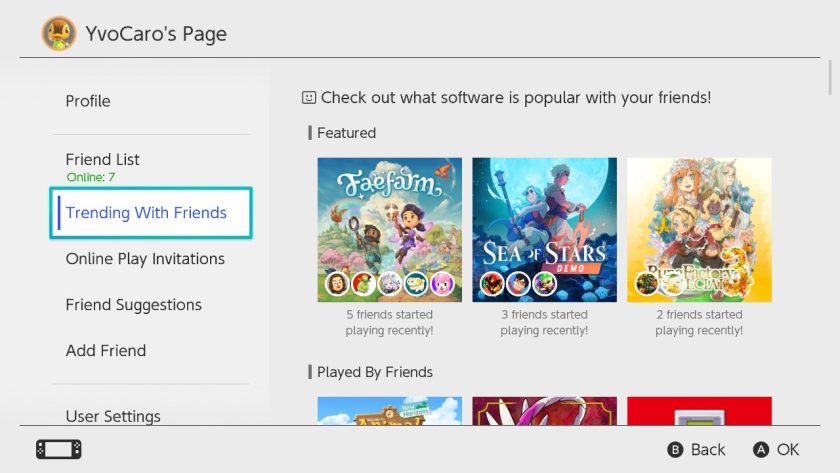This screenshot has height=473, width=840.
Task: Click the A OK button
Action: click(x=776, y=449)
